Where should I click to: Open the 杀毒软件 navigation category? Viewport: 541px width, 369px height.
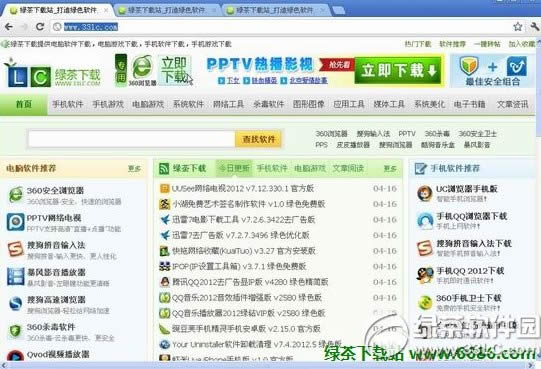tap(269, 104)
